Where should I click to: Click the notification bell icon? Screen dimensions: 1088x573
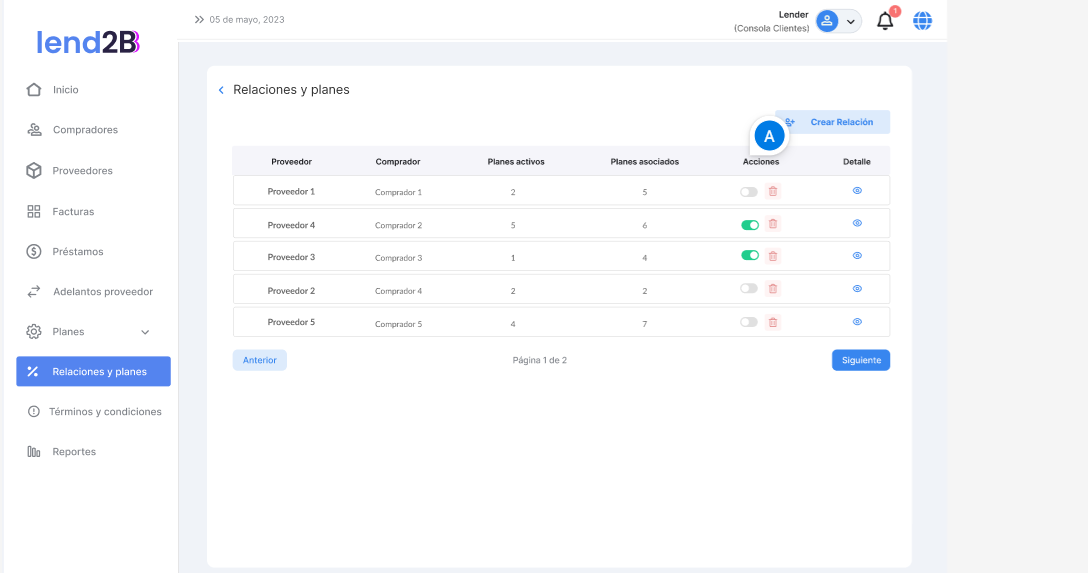click(x=885, y=21)
